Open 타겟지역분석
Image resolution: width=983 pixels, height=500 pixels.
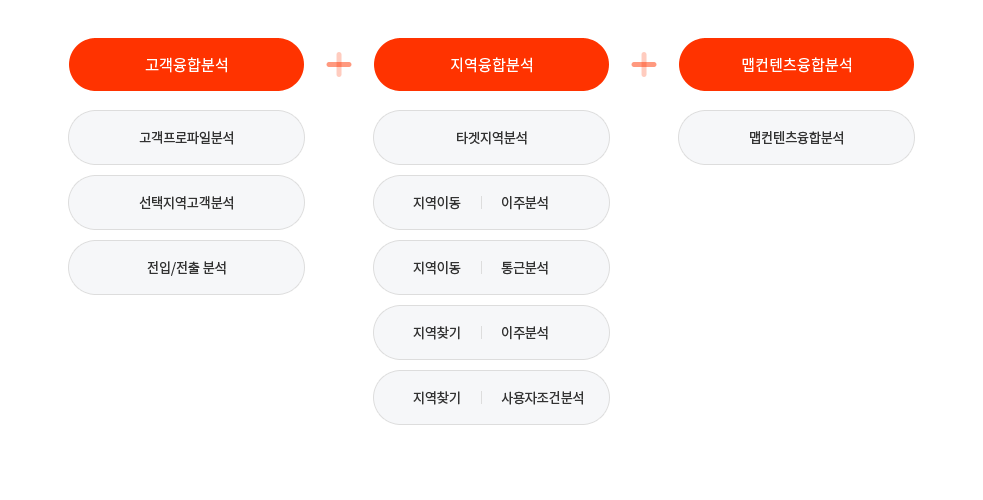492,138
